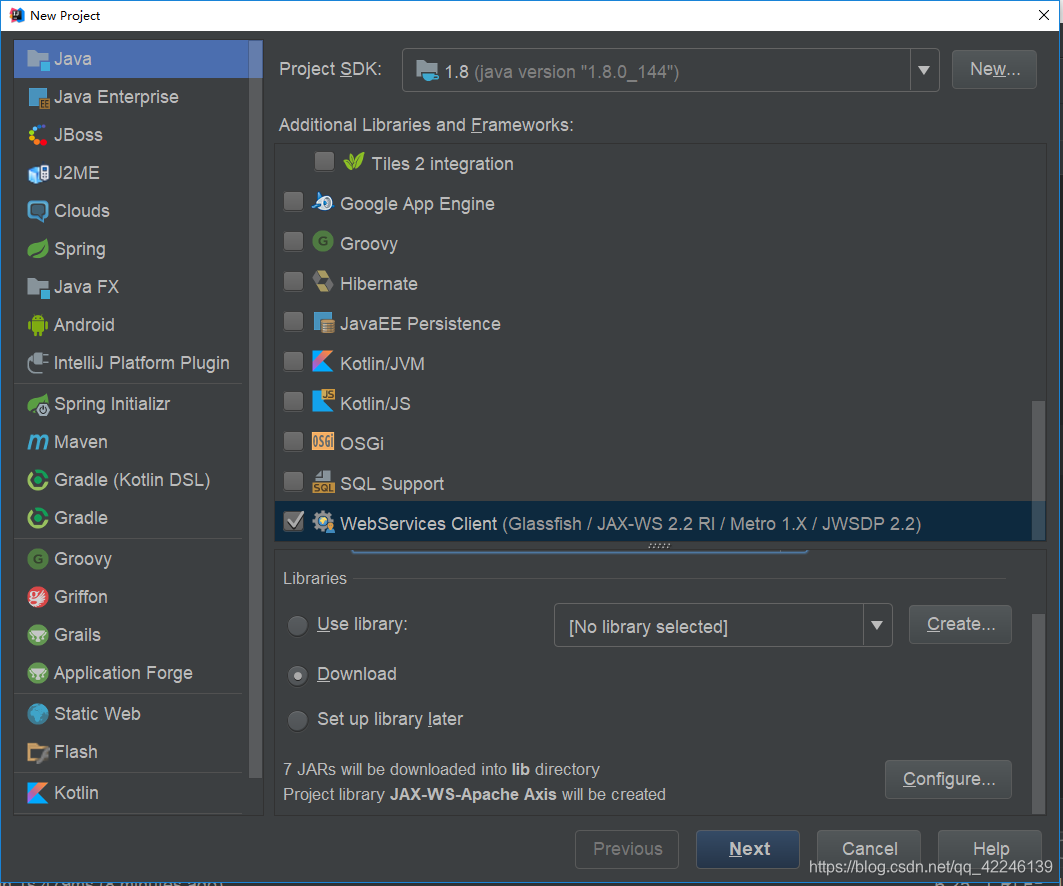Select Android in the project type list
The width and height of the screenshot is (1063, 886).
(132, 325)
